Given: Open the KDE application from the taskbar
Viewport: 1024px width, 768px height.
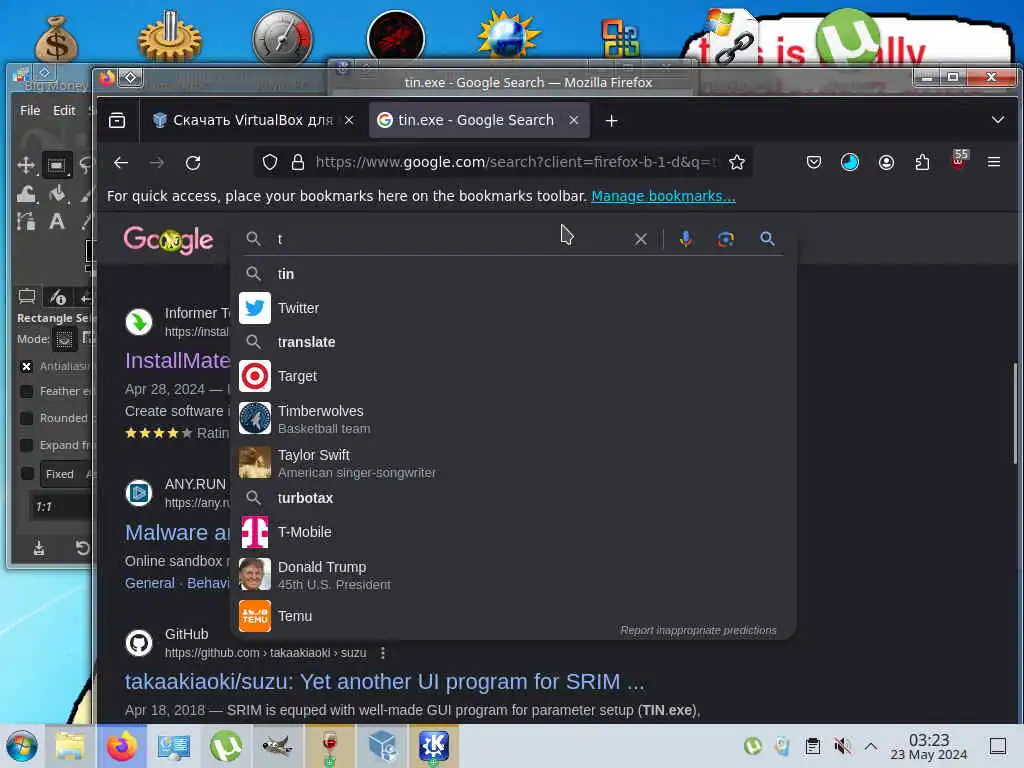Looking at the screenshot, I should [x=434, y=746].
